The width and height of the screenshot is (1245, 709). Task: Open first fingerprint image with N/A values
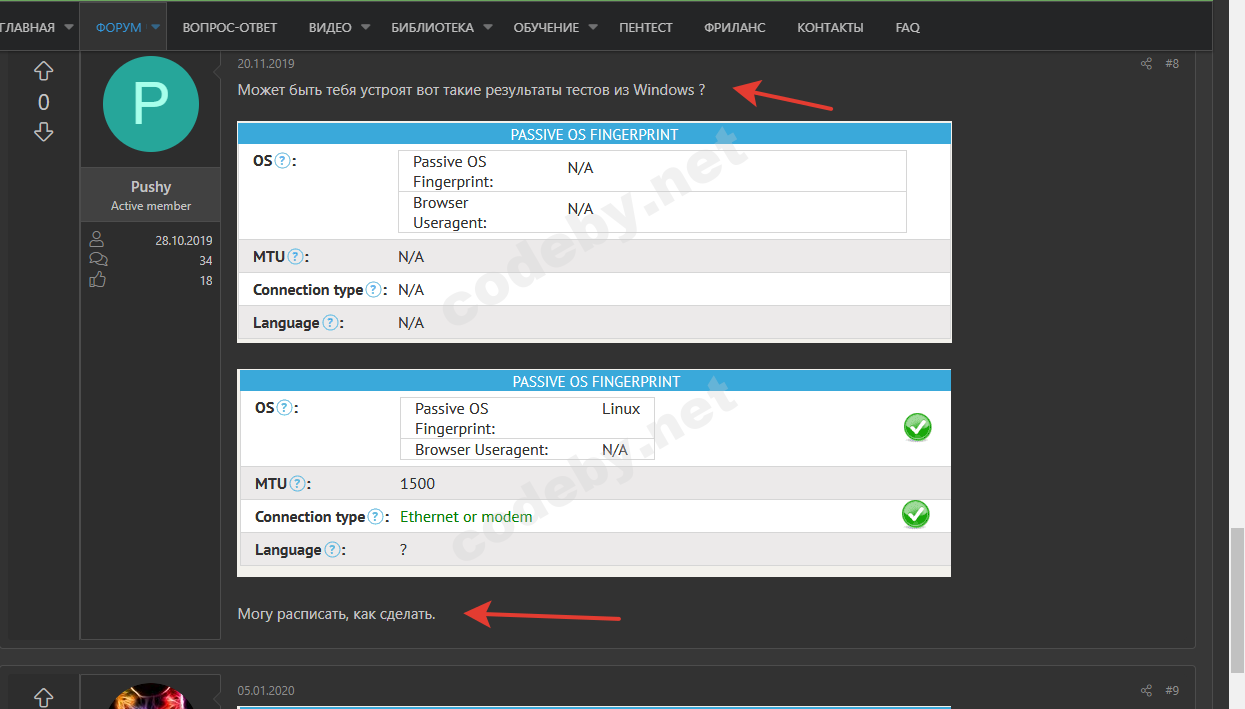click(594, 232)
